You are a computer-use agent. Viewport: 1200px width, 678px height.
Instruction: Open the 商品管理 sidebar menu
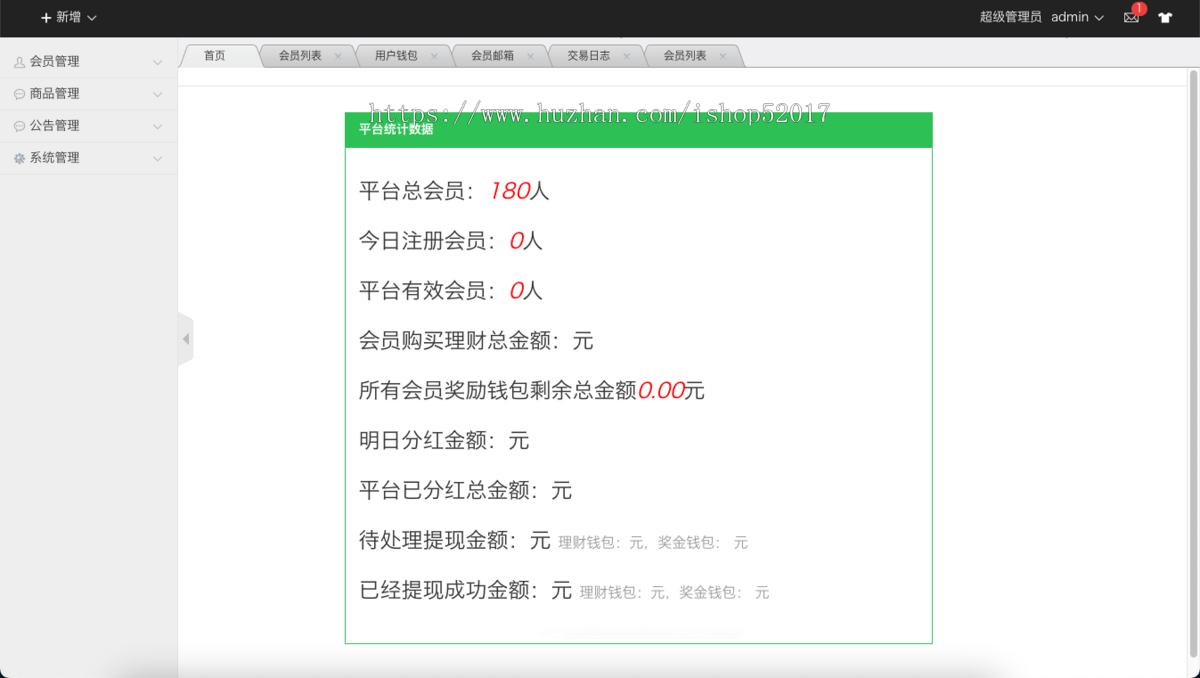tap(88, 94)
